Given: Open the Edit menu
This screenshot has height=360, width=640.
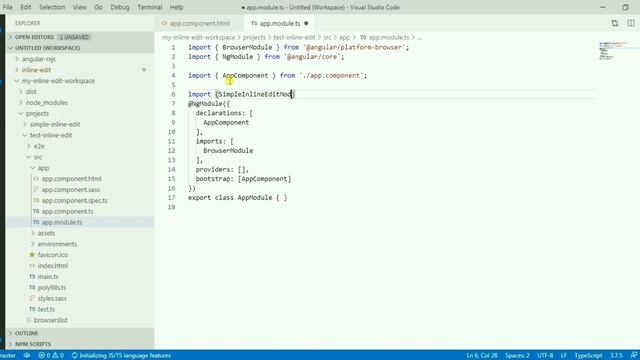Looking at the screenshot, I should [25, 7].
